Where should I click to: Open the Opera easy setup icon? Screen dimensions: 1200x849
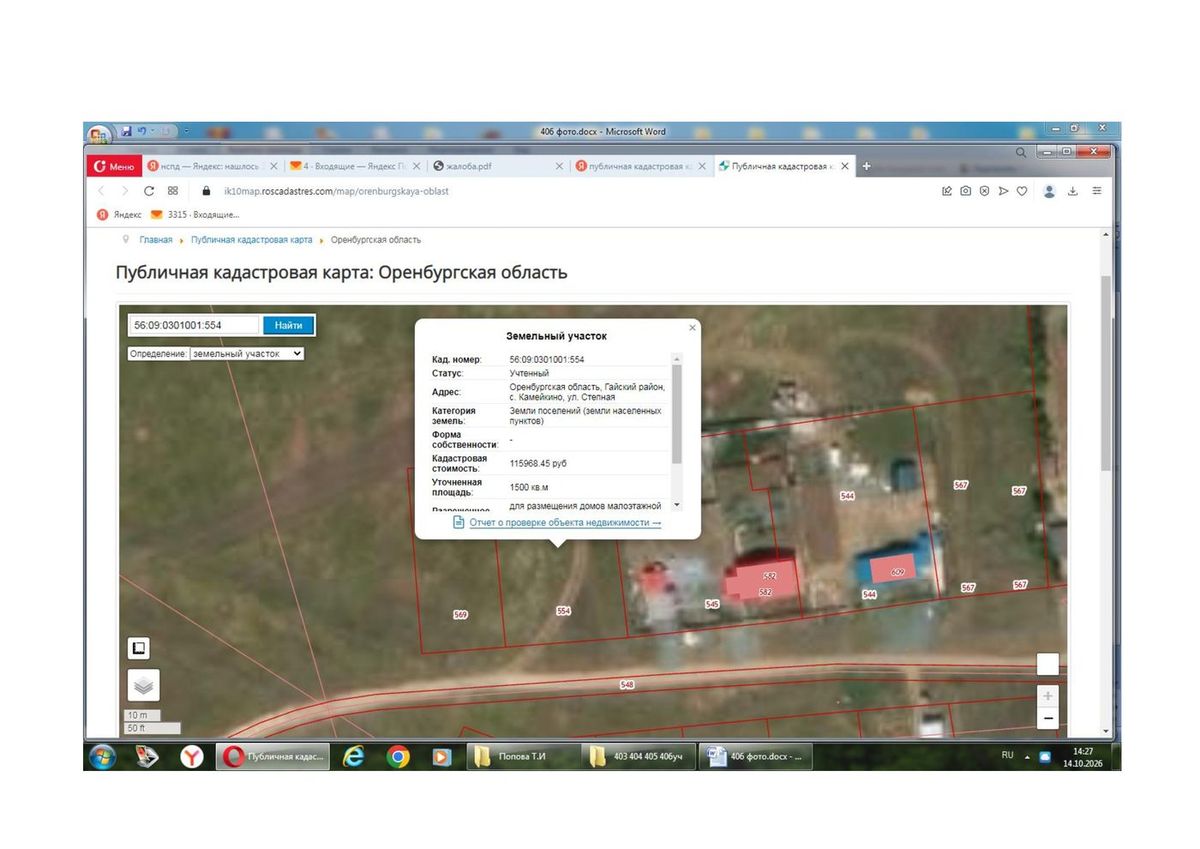tap(1097, 191)
